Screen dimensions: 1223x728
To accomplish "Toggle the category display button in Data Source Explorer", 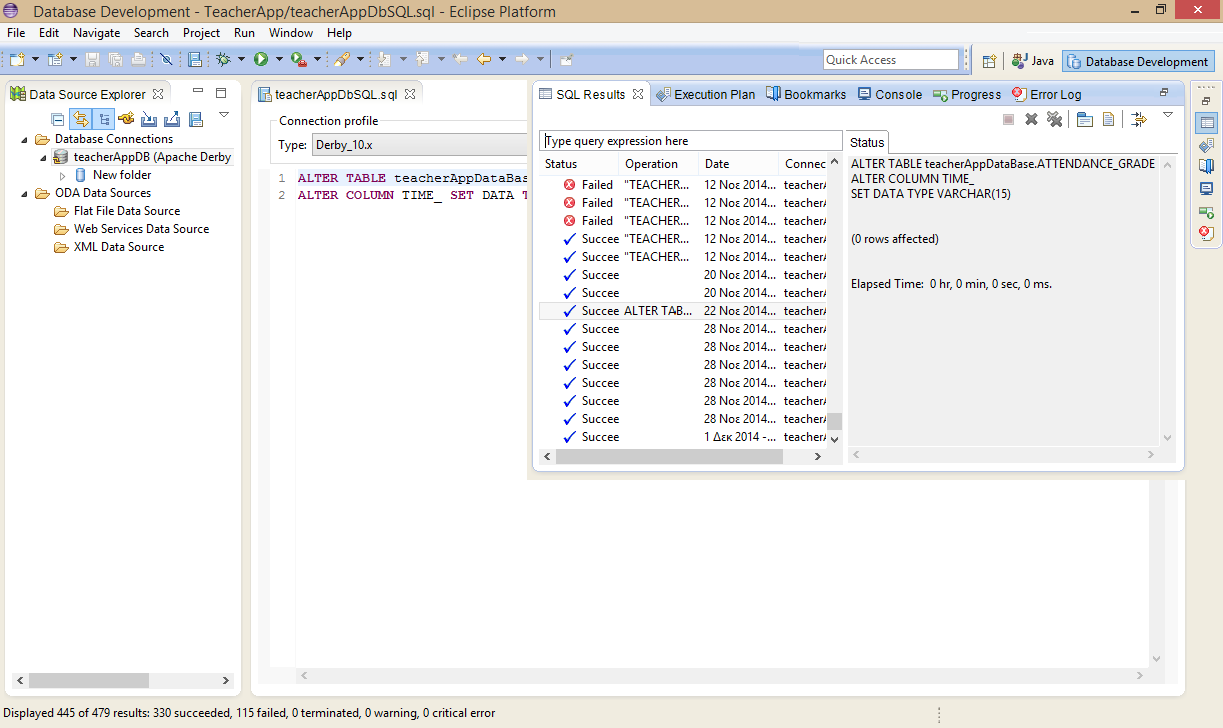I will point(104,119).
